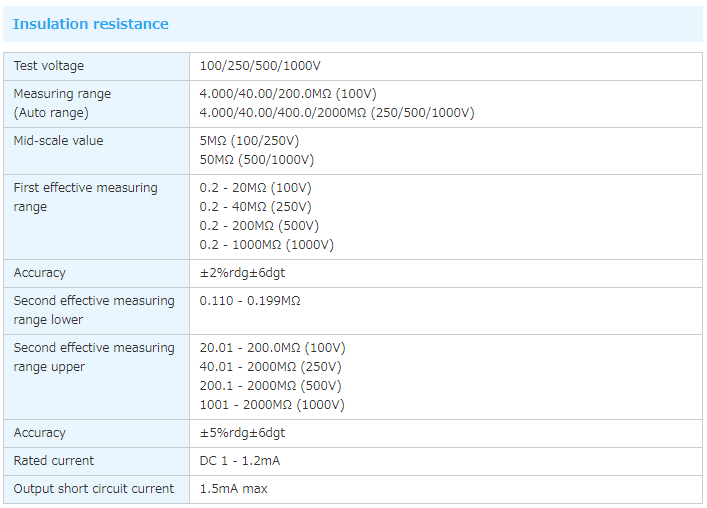This screenshot has height=508, width=707.
Task: Select the First effective measuring range label
Action: [x=85, y=197]
